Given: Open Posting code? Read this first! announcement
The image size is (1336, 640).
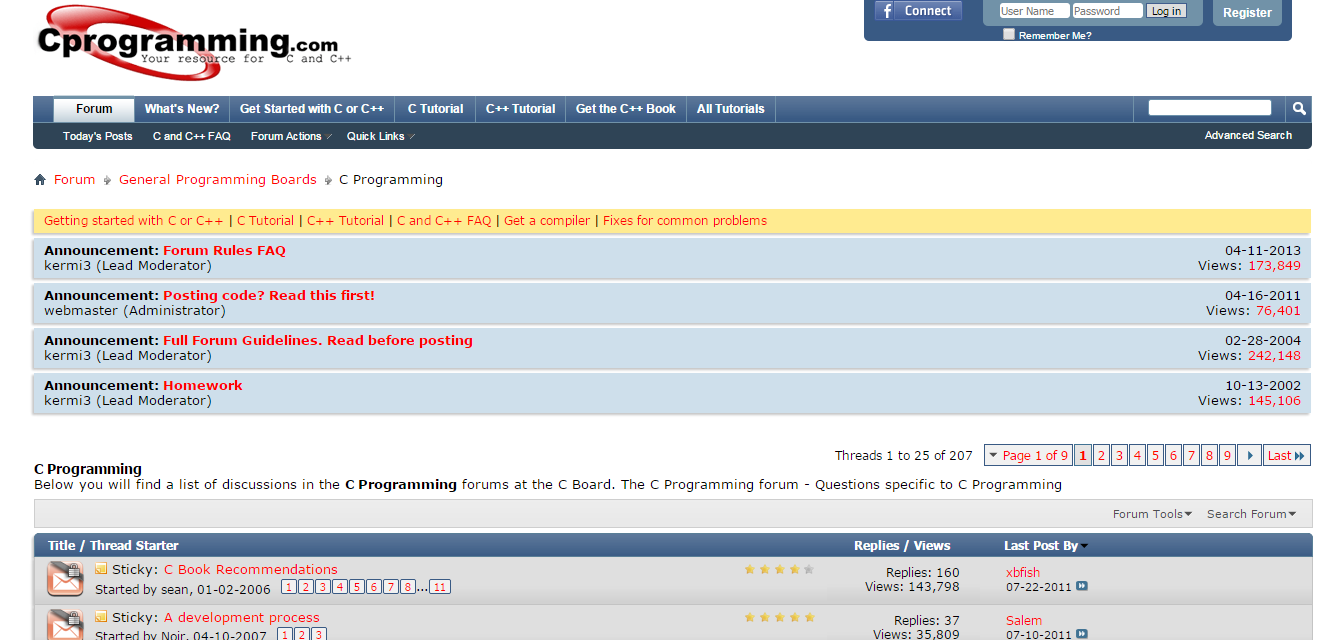Looking at the screenshot, I should point(269,296).
